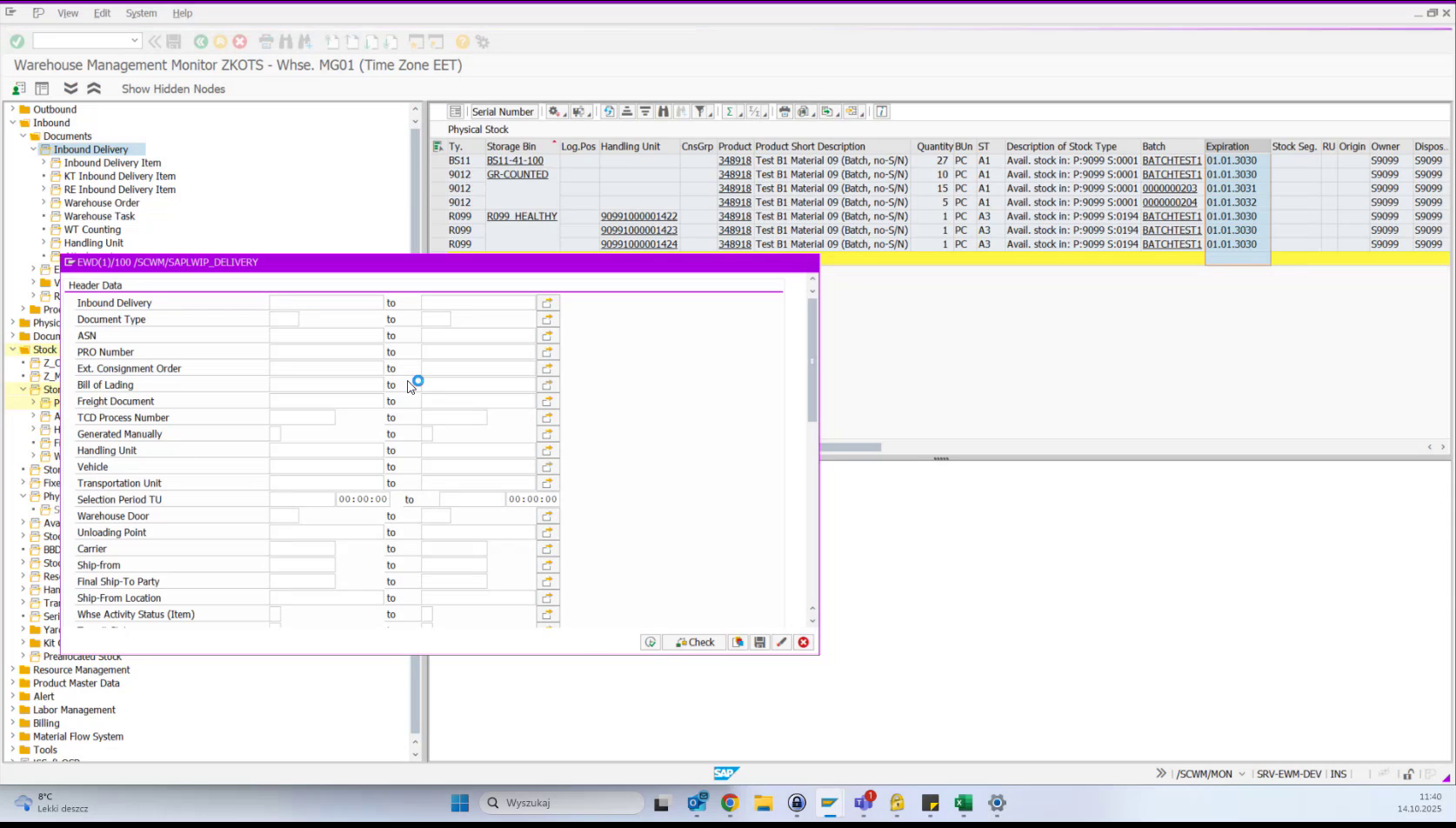Select the Warehouse Order tree item
Screen dimensions: 1456x828
(101, 203)
